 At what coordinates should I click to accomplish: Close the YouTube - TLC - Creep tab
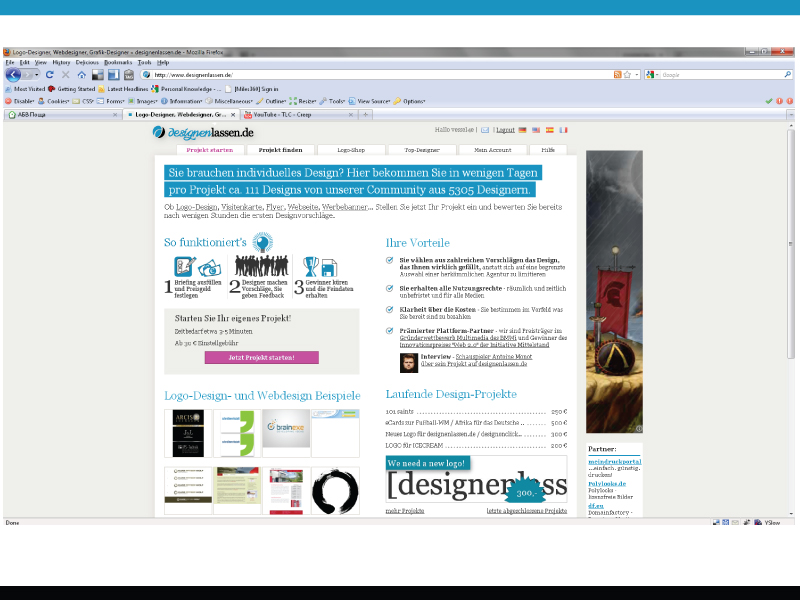tap(351, 115)
